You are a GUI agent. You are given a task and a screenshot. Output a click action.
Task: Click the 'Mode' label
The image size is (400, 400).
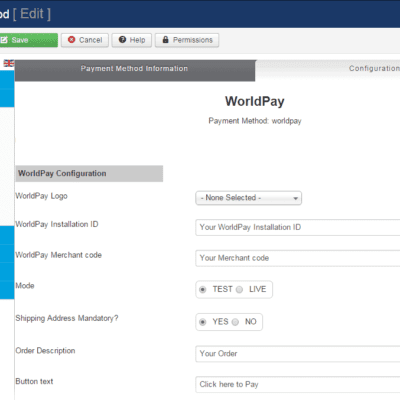pyautogui.click(x=25, y=286)
